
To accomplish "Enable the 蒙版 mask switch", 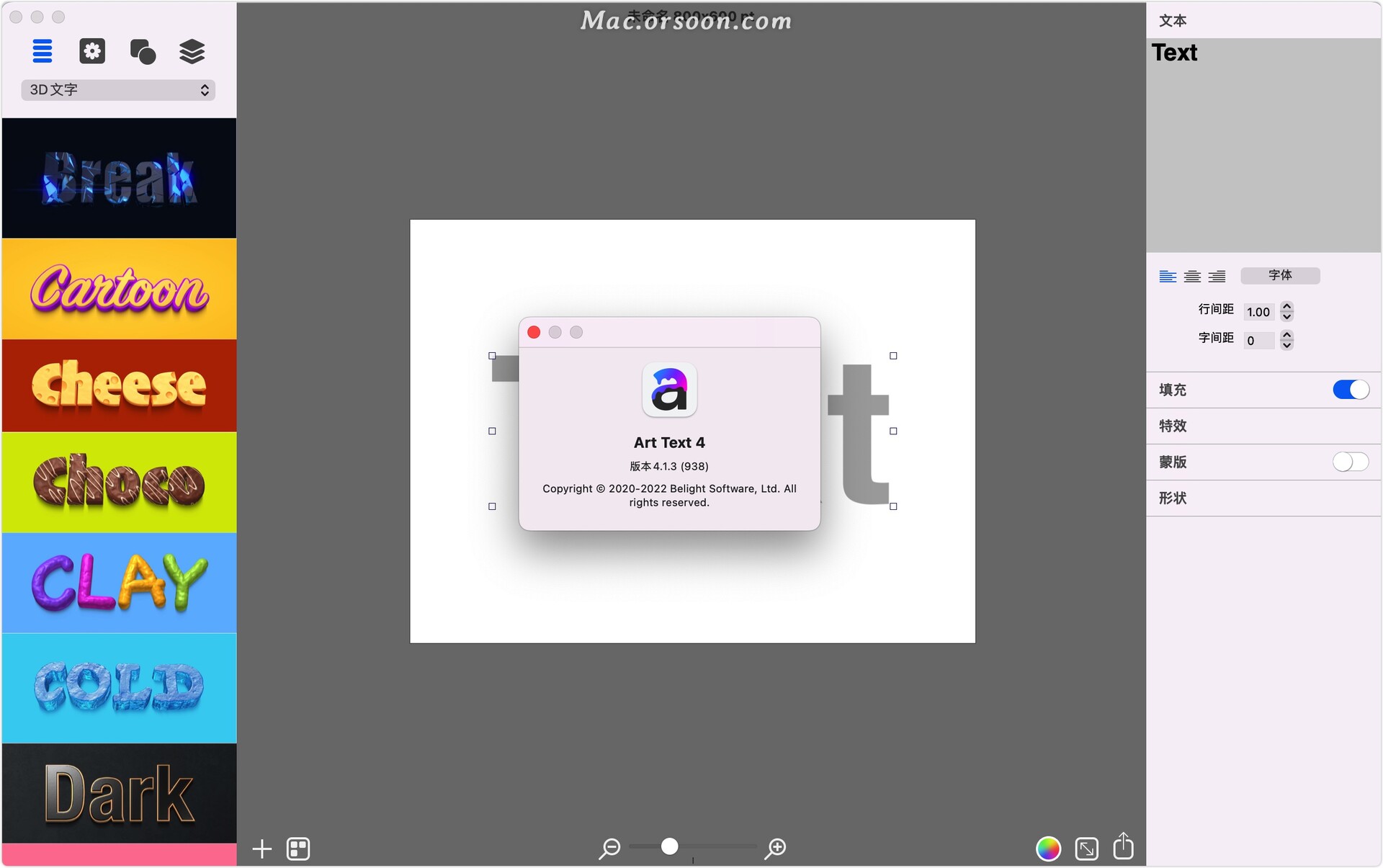I will pyautogui.click(x=1350, y=462).
